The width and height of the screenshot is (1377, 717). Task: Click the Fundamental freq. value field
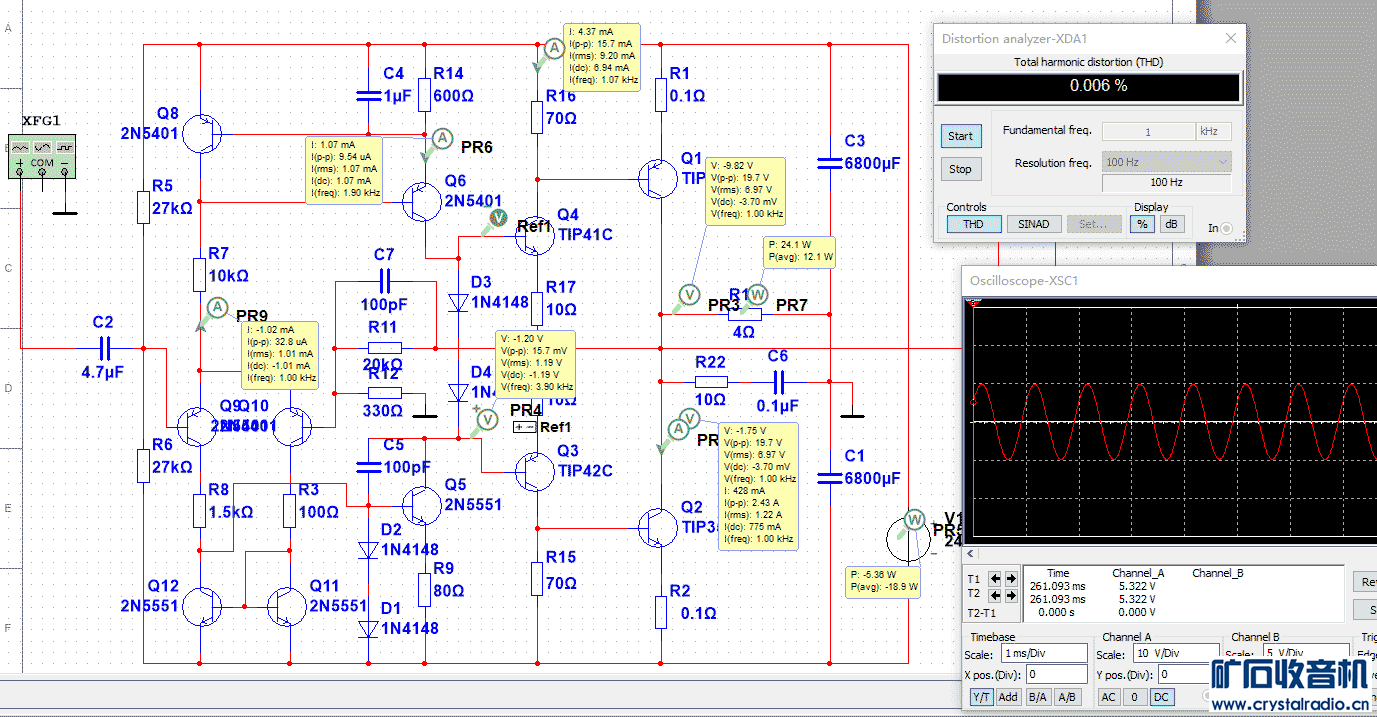coord(1148,132)
